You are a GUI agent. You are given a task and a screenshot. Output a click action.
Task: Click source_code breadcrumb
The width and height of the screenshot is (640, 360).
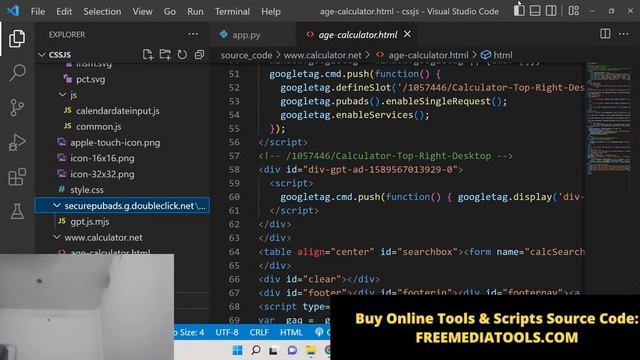coord(246,55)
